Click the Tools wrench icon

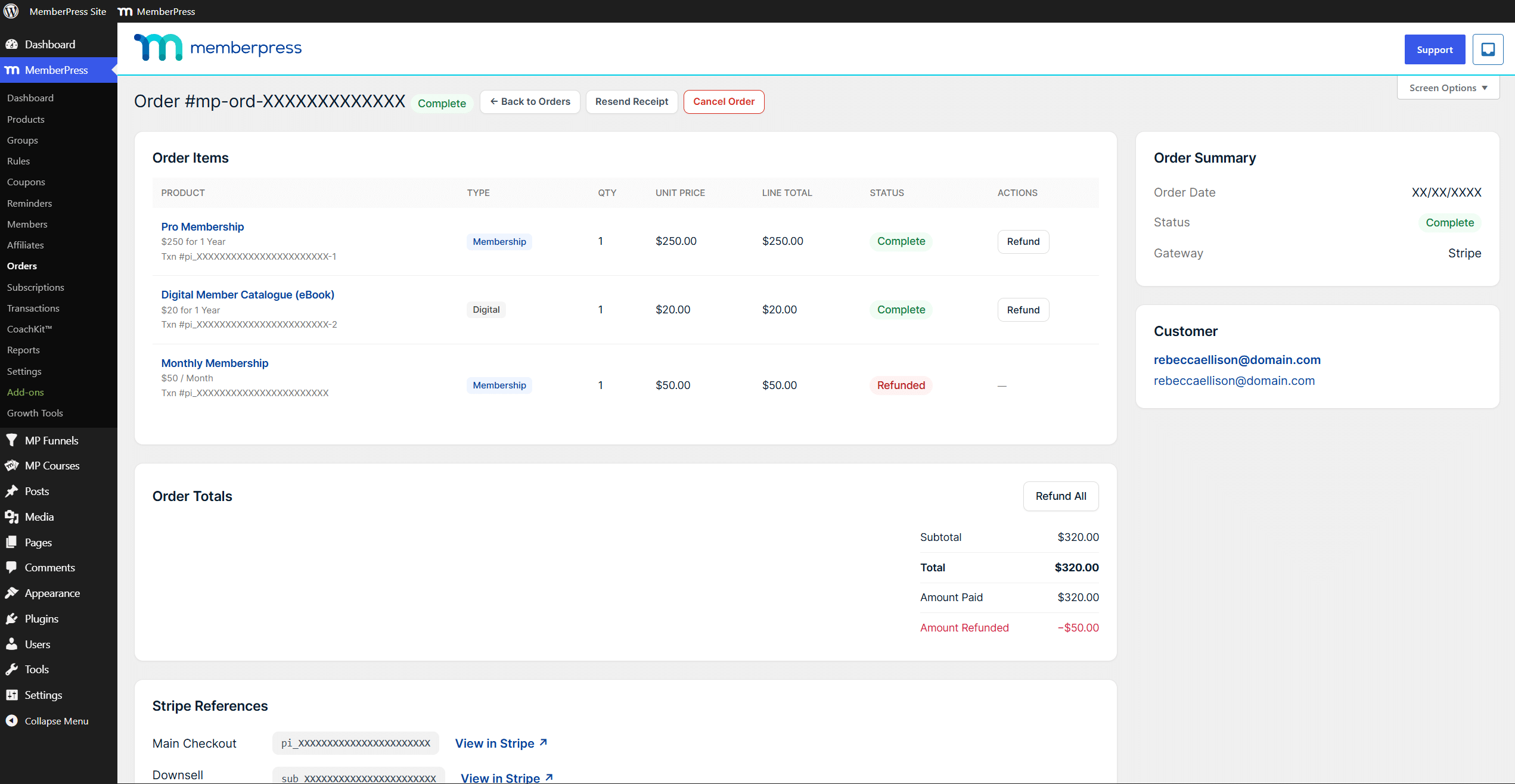tap(12, 669)
